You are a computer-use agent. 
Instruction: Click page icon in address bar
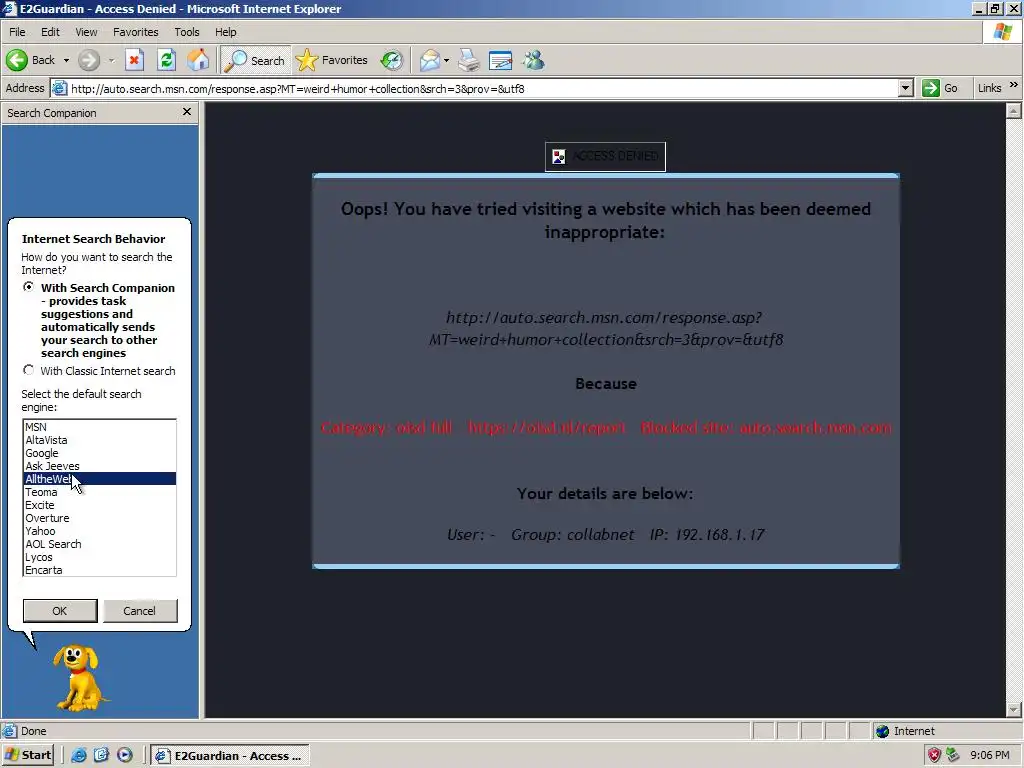coord(59,88)
